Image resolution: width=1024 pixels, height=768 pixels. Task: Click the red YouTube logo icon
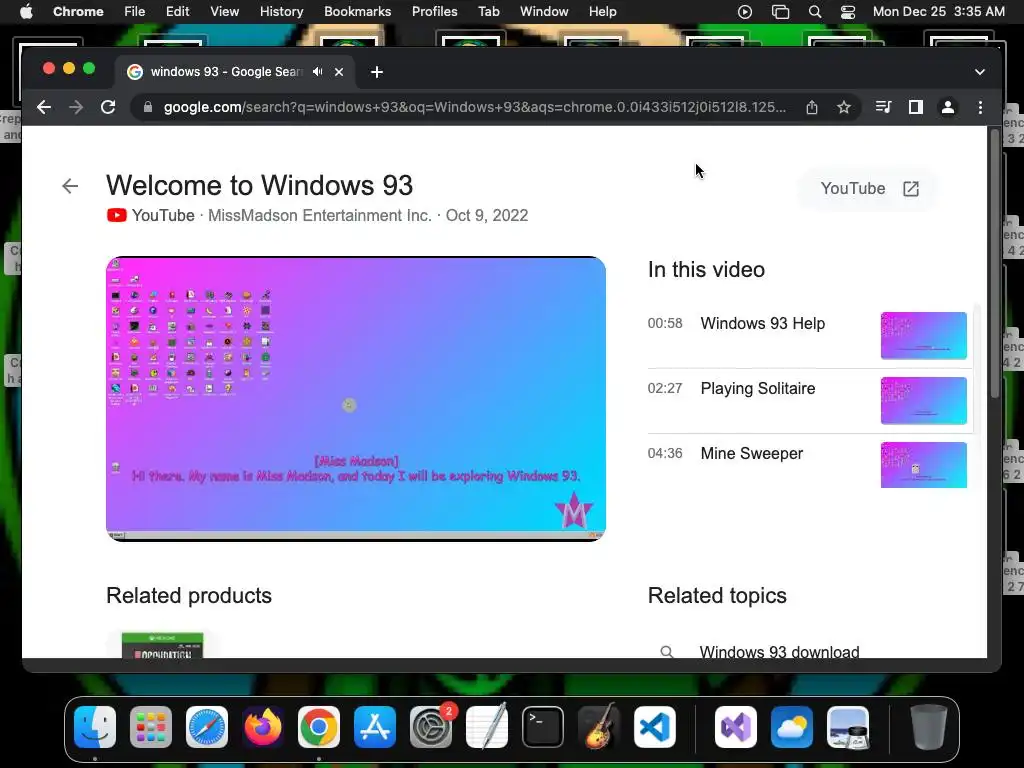point(117,216)
